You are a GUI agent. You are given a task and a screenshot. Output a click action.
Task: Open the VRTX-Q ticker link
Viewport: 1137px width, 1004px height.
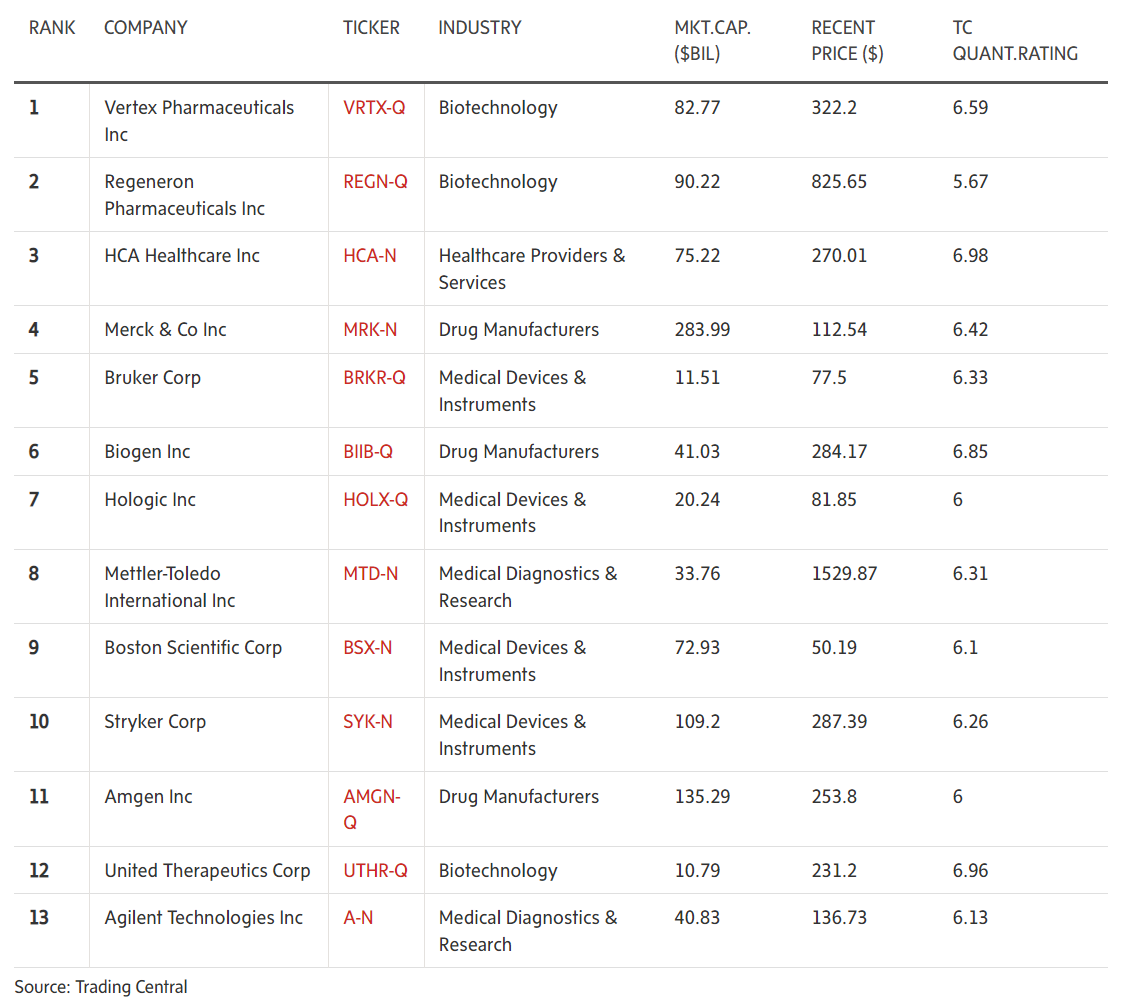coord(374,108)
